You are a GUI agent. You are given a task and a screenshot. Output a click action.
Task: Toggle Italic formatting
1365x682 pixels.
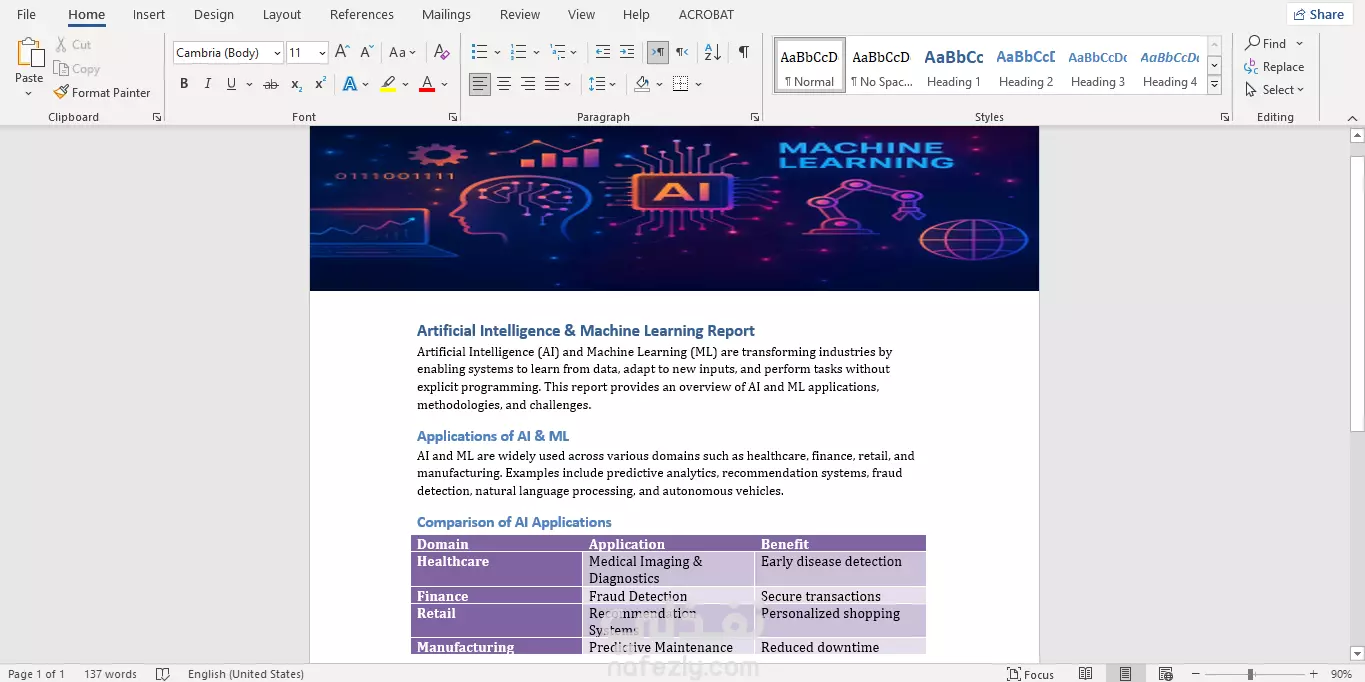[208, 84]
